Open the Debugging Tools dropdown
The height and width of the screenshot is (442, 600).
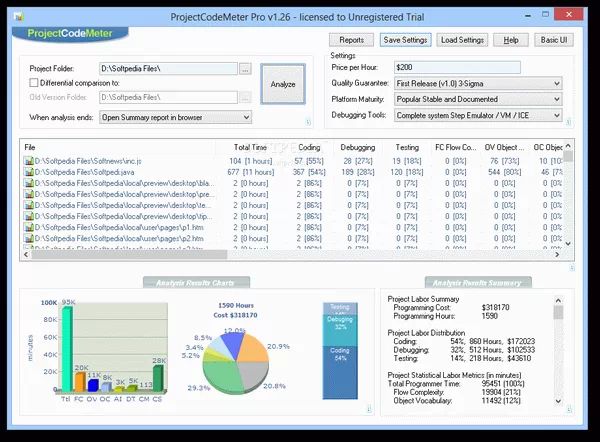478,116
